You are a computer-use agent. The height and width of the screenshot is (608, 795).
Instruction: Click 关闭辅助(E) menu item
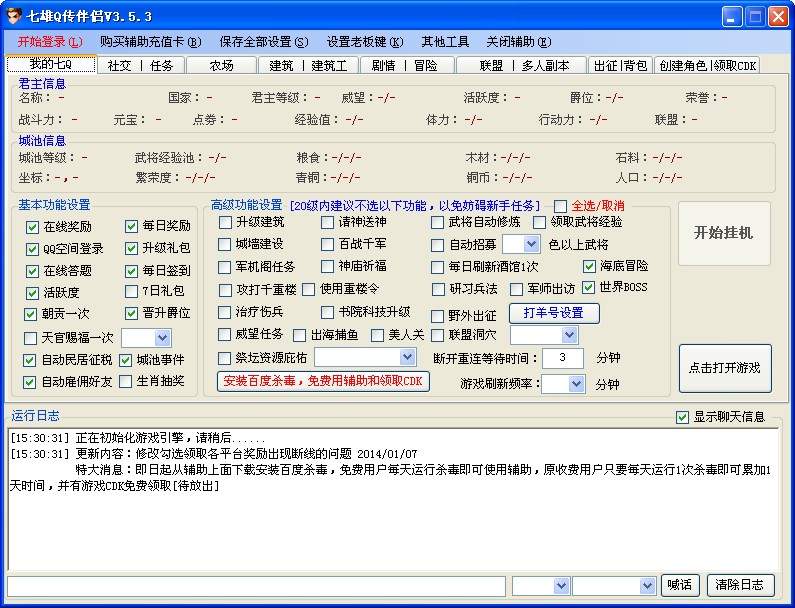(519, 42)
